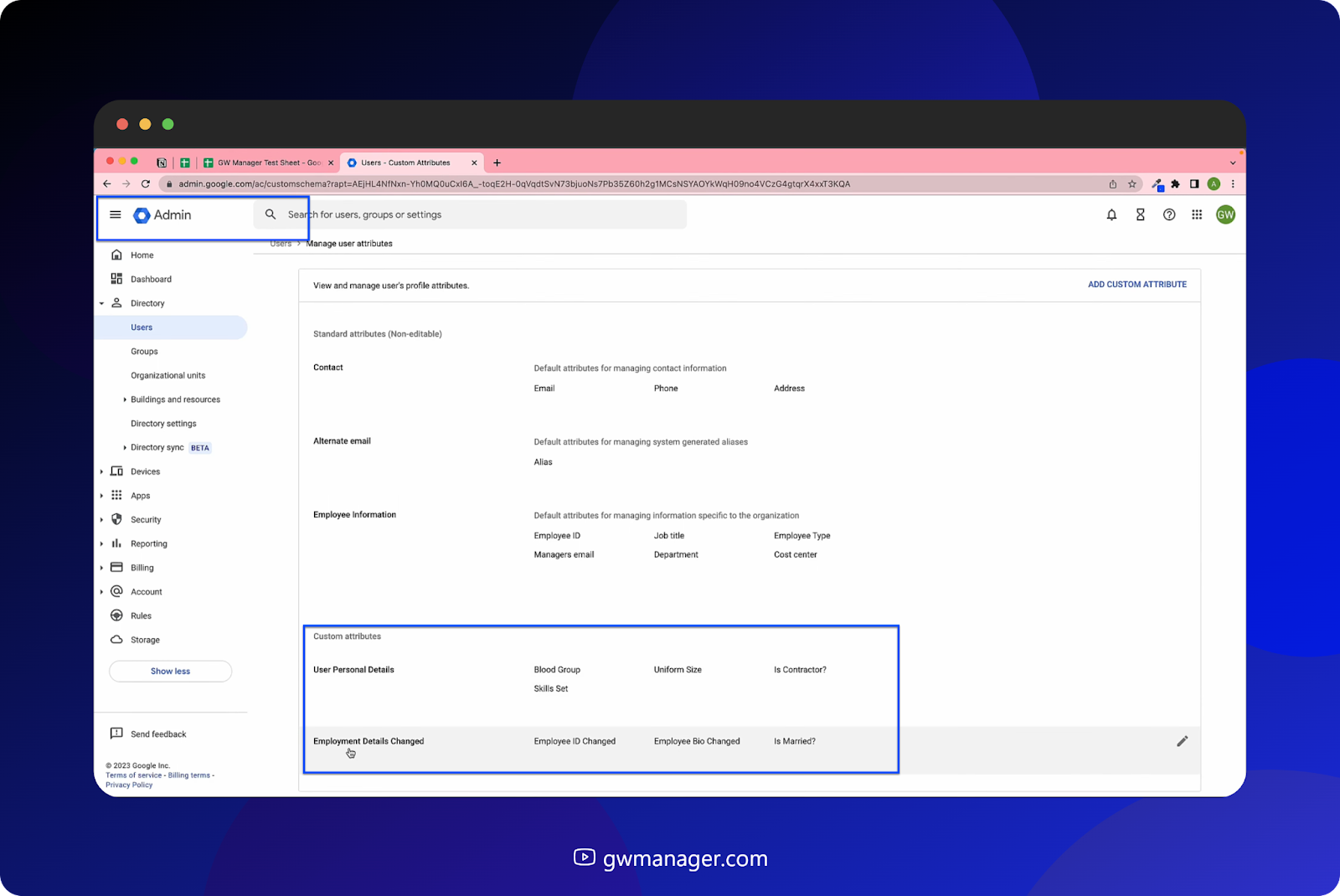Click the browser back arrow

coord(106,183)
